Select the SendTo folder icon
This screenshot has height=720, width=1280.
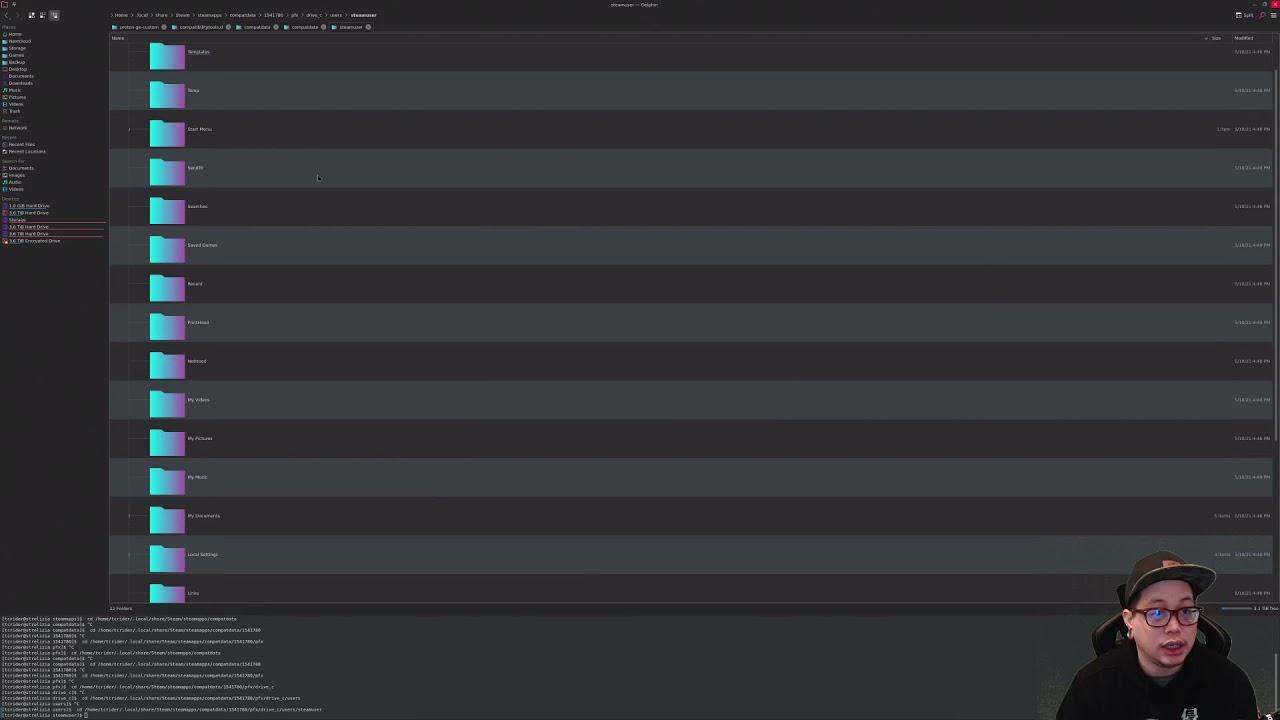coord(167,171)
